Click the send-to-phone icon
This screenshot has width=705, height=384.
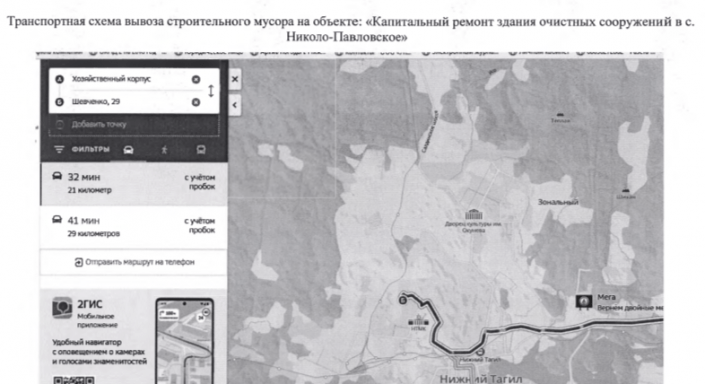pos(79,262)
